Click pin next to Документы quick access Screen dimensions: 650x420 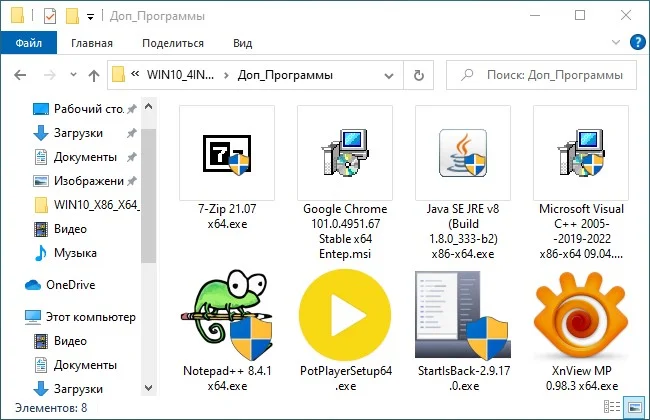click(131, 157)
